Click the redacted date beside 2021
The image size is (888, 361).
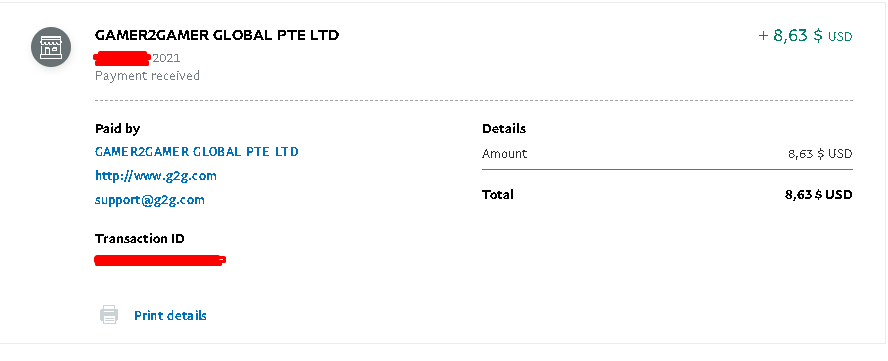[x=122, y=58]
